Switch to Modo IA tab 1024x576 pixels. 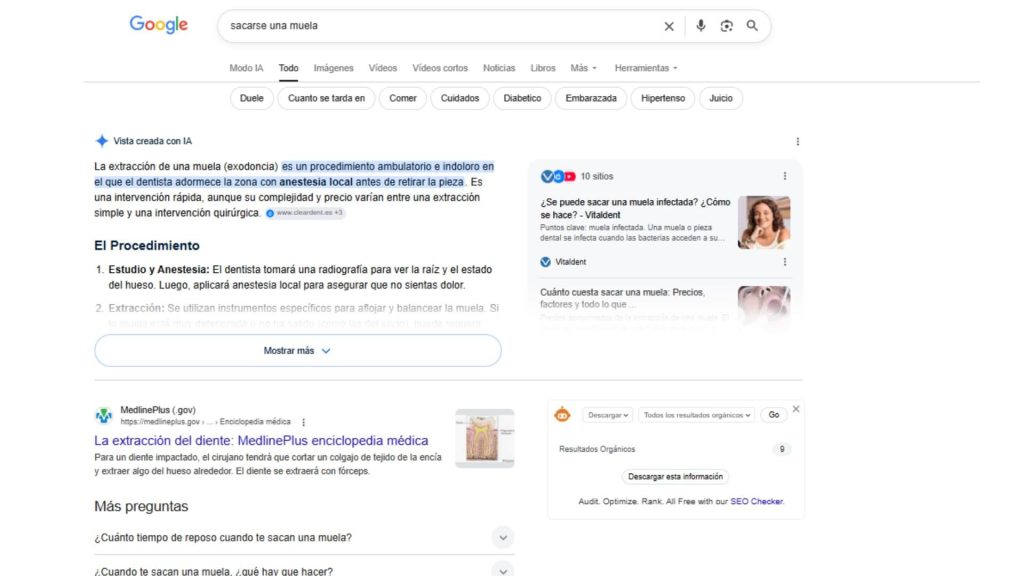246,68
